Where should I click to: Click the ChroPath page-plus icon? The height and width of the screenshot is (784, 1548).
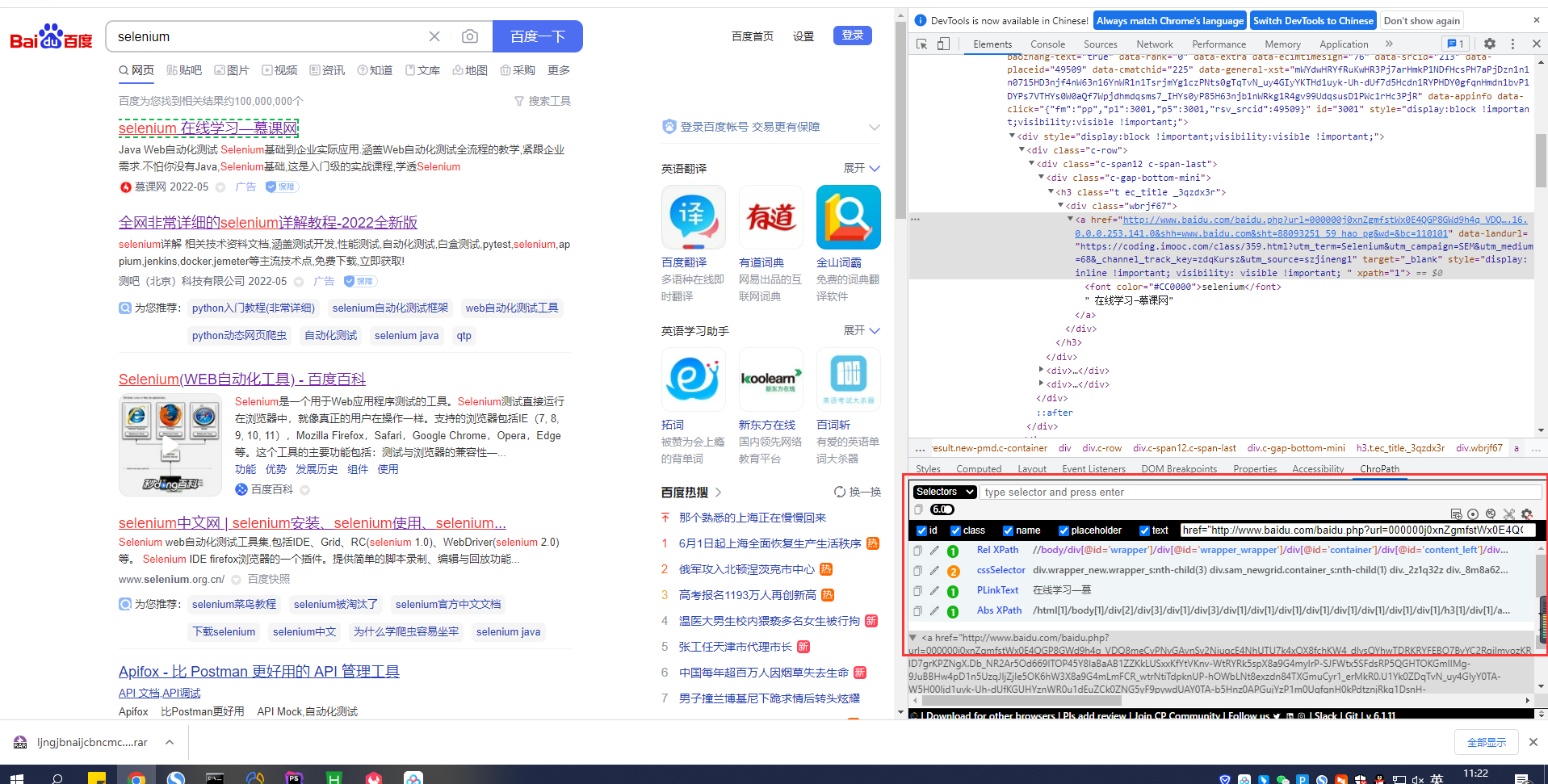(x=1456, y=514)
